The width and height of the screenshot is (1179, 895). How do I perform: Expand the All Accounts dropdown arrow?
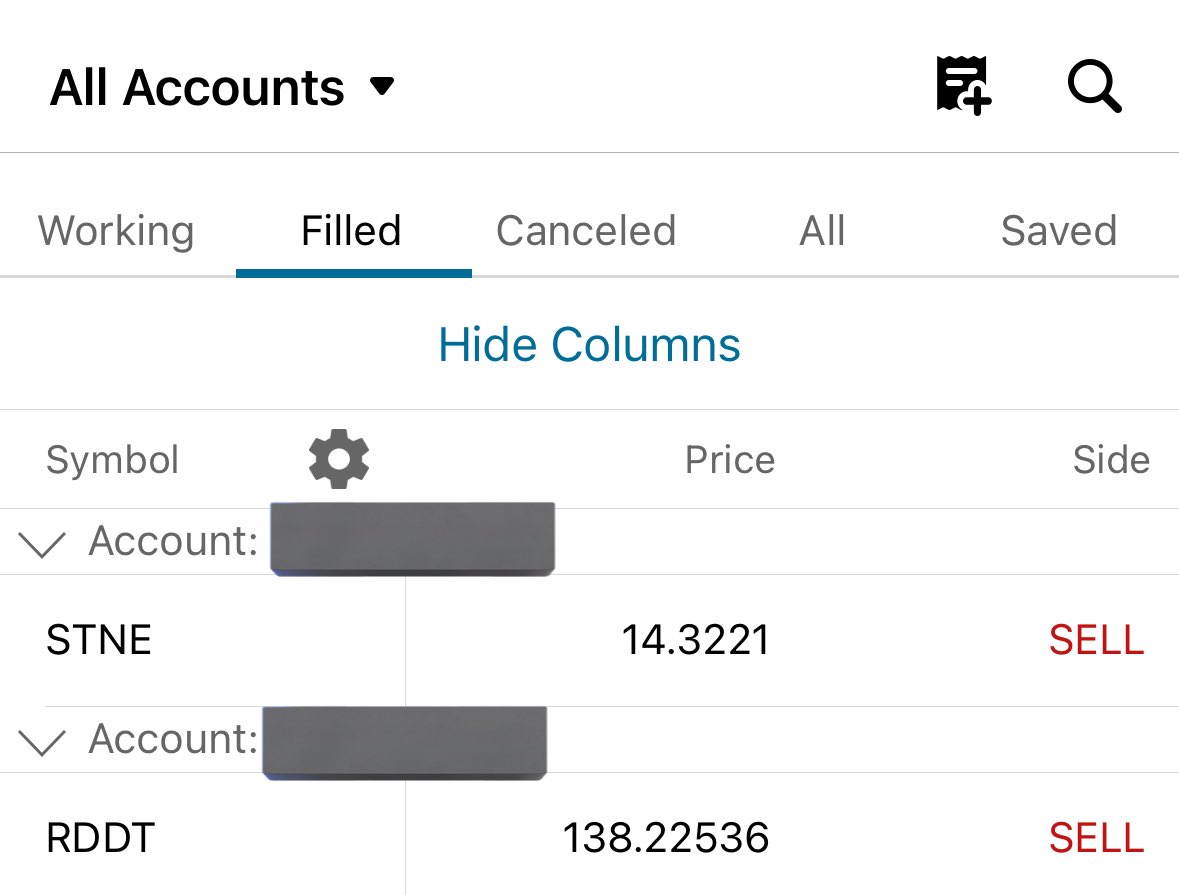click(382, 86)
